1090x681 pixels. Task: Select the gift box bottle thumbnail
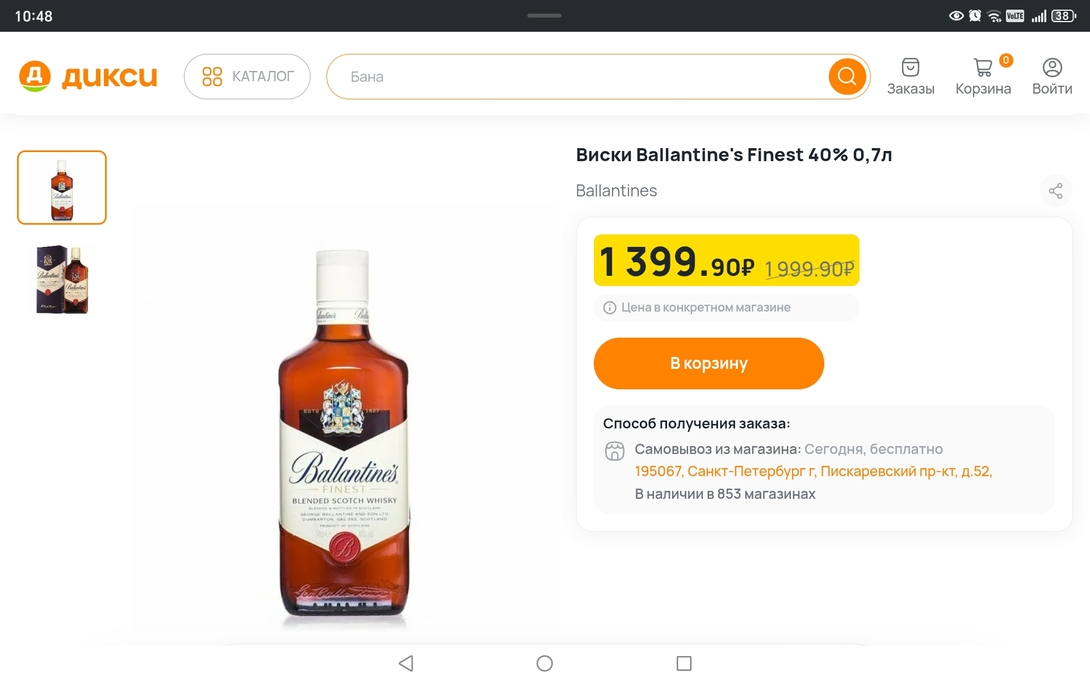coord(62,280)
